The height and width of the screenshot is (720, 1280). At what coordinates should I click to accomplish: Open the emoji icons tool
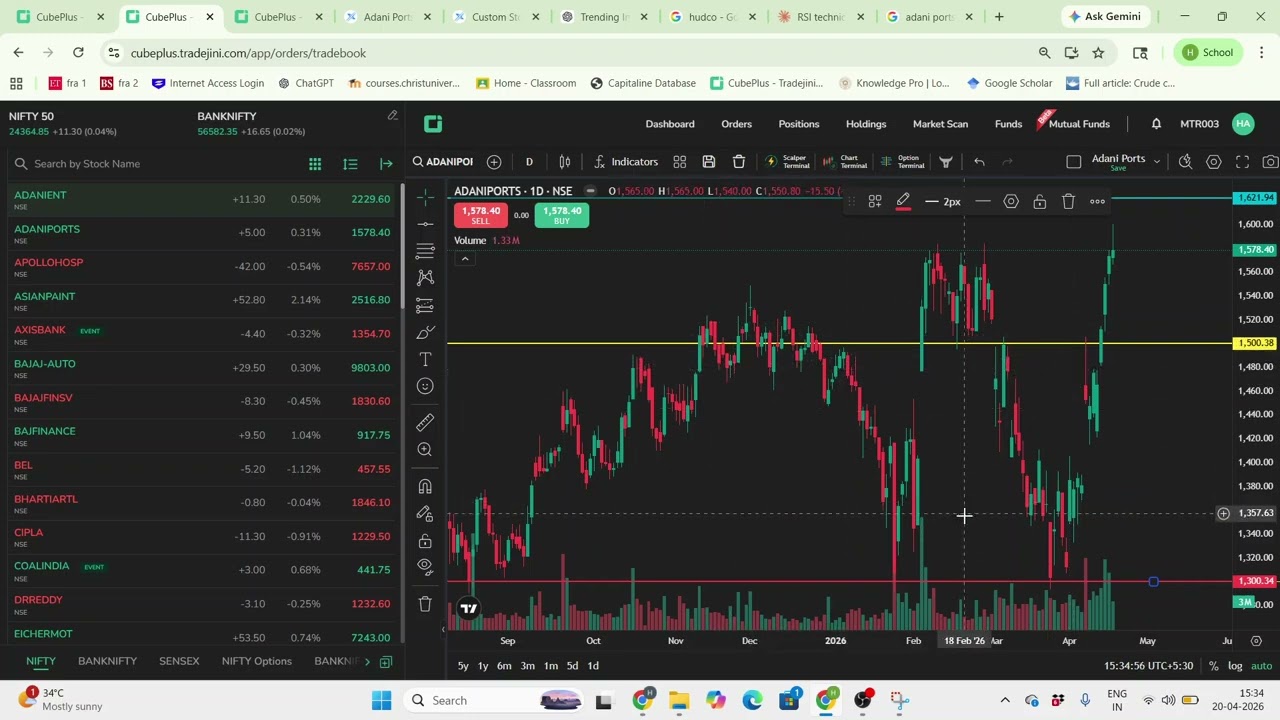click(x=425, y=386)
